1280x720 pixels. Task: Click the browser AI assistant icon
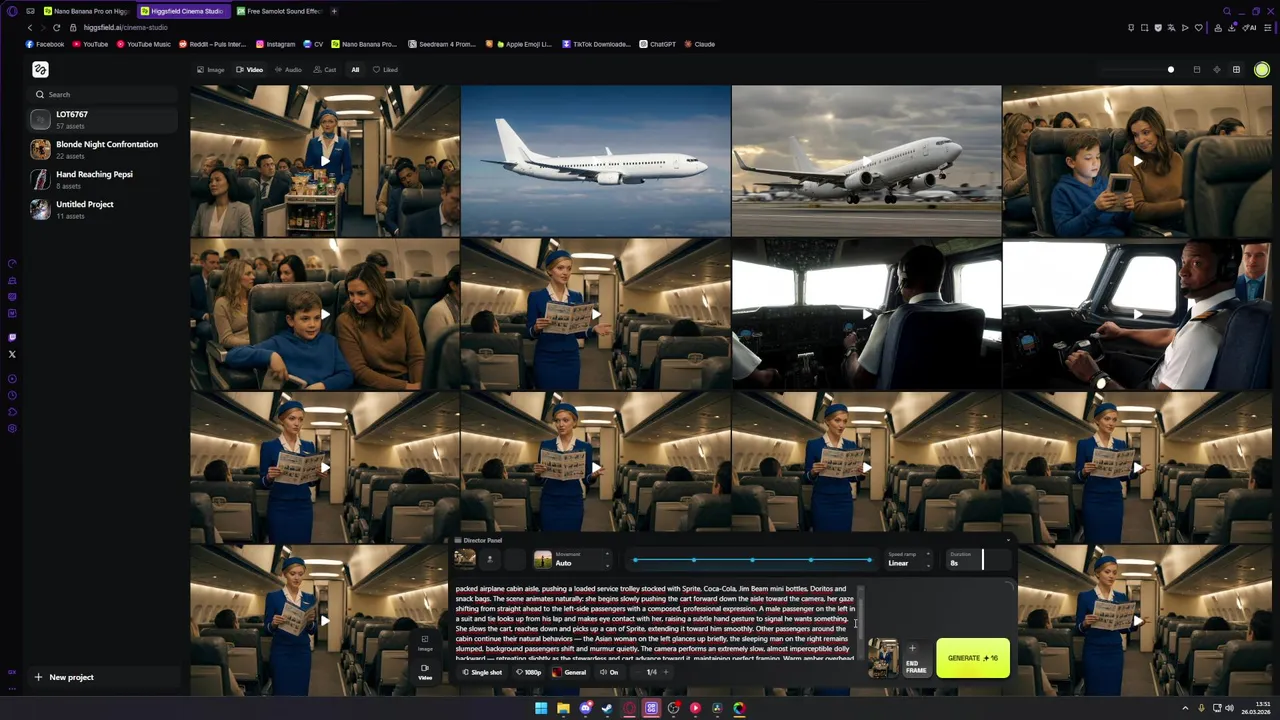[1249, 27]
